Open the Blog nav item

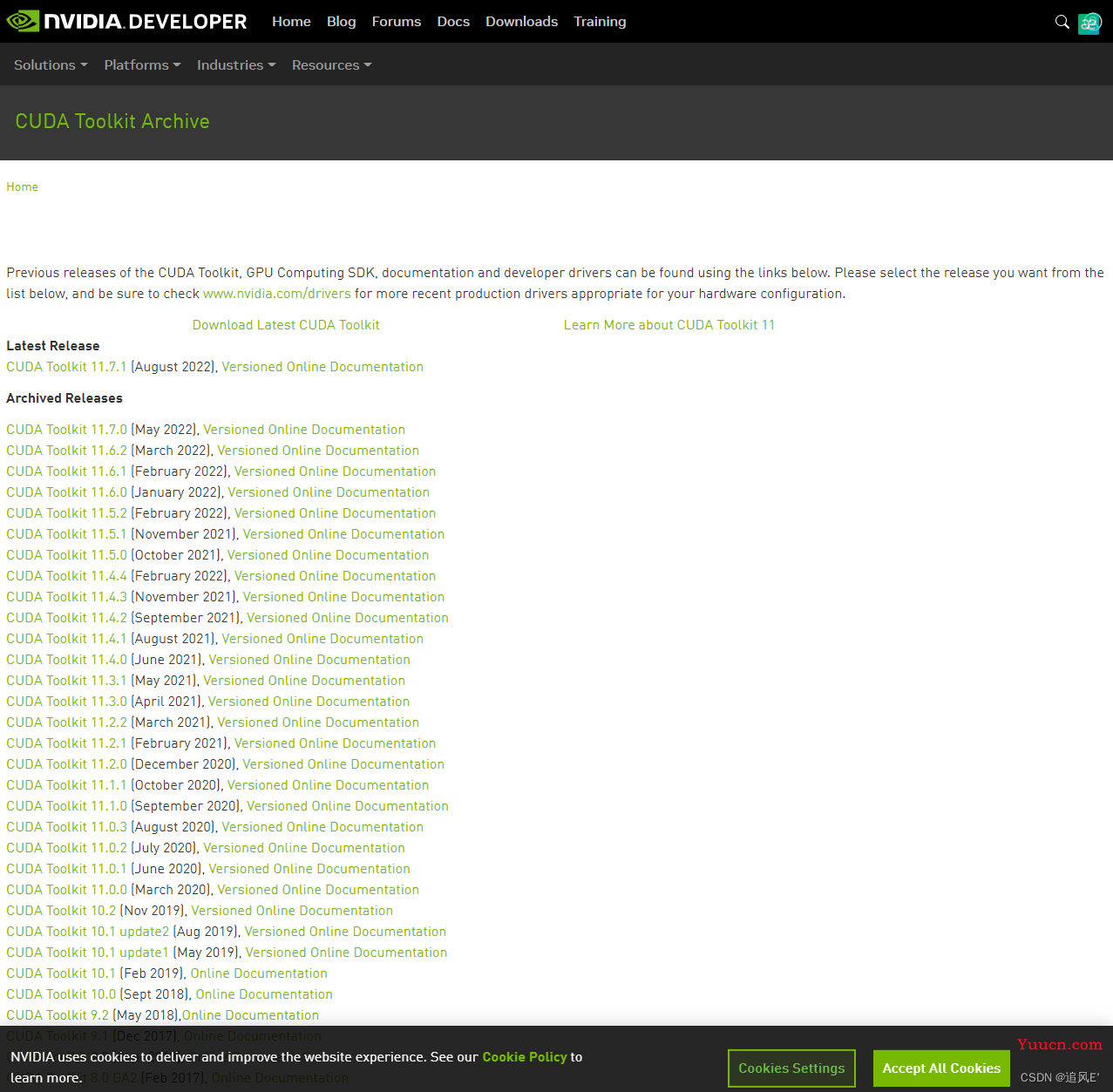coord(341,22)
